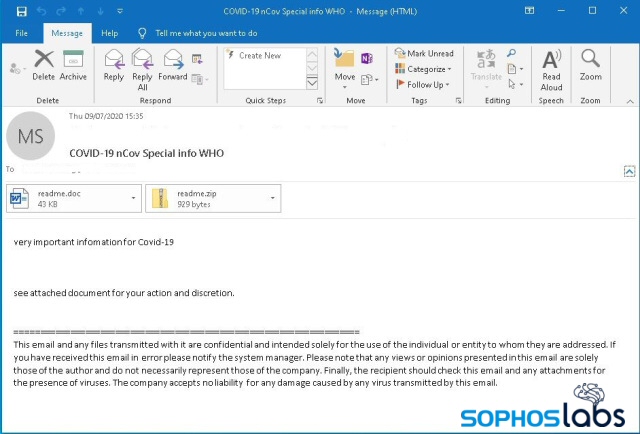Open the Select cursor dropdown in Editing group

(515, 84)
